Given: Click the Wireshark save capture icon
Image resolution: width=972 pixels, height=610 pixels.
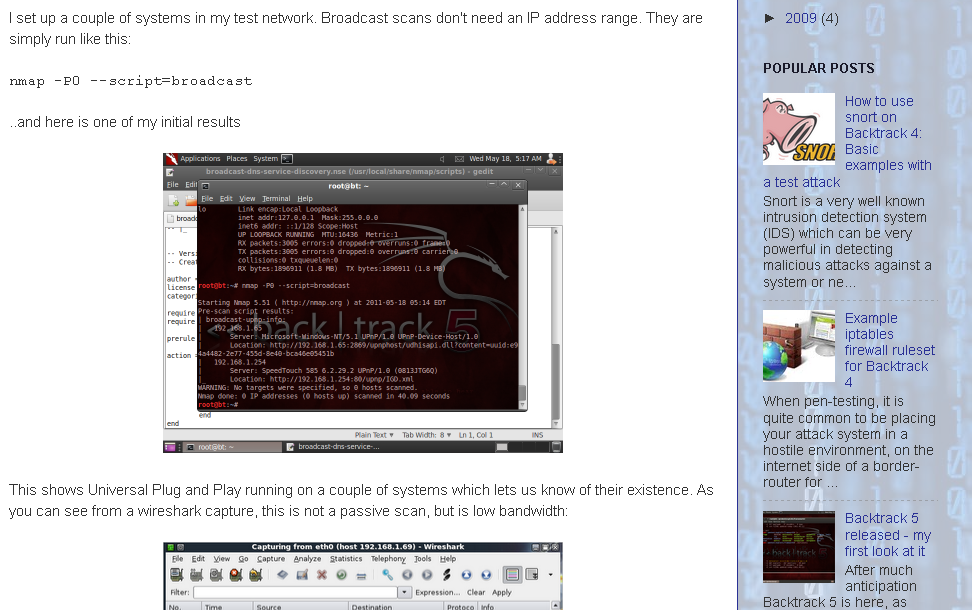Looking at the screenshot, I should pyautogui.click(x=302, y=575).
